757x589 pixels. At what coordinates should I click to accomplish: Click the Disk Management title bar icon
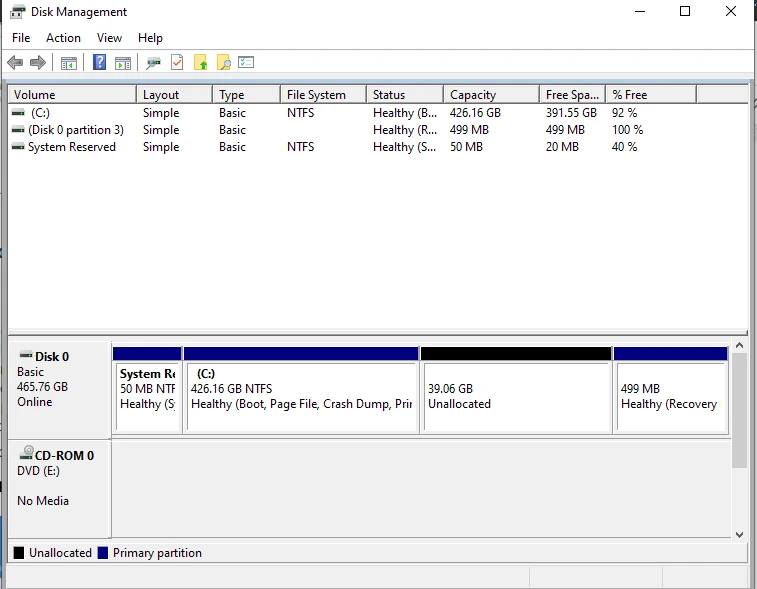point(17,12)
